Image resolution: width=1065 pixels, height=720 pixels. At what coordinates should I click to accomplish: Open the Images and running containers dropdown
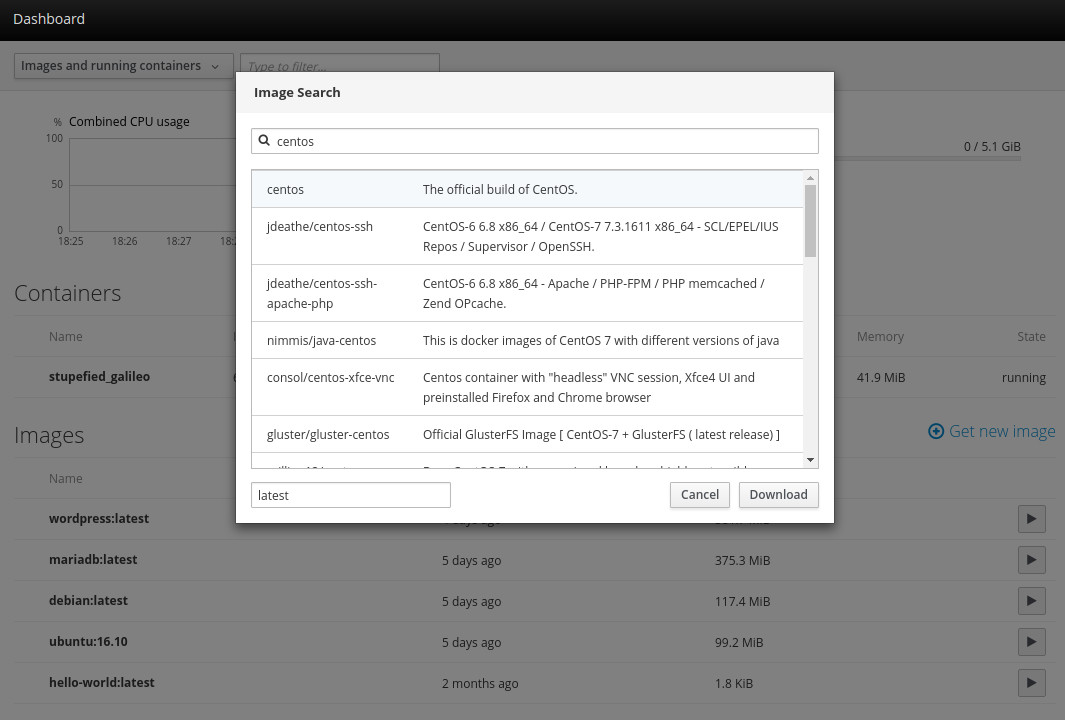(x=124, y=66)
